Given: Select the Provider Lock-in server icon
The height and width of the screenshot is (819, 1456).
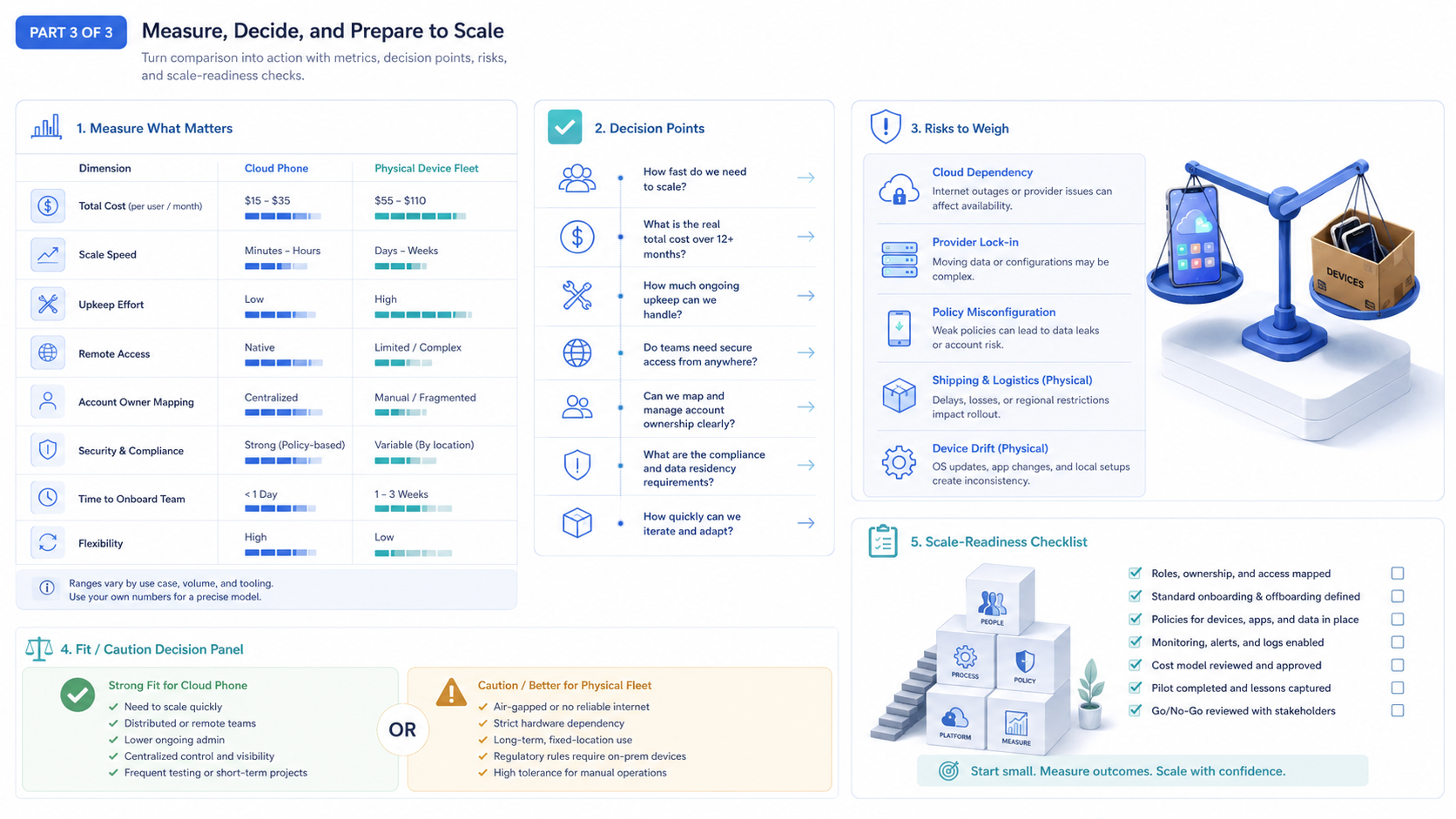Looking at the screenshot, I should pos(899,259).
